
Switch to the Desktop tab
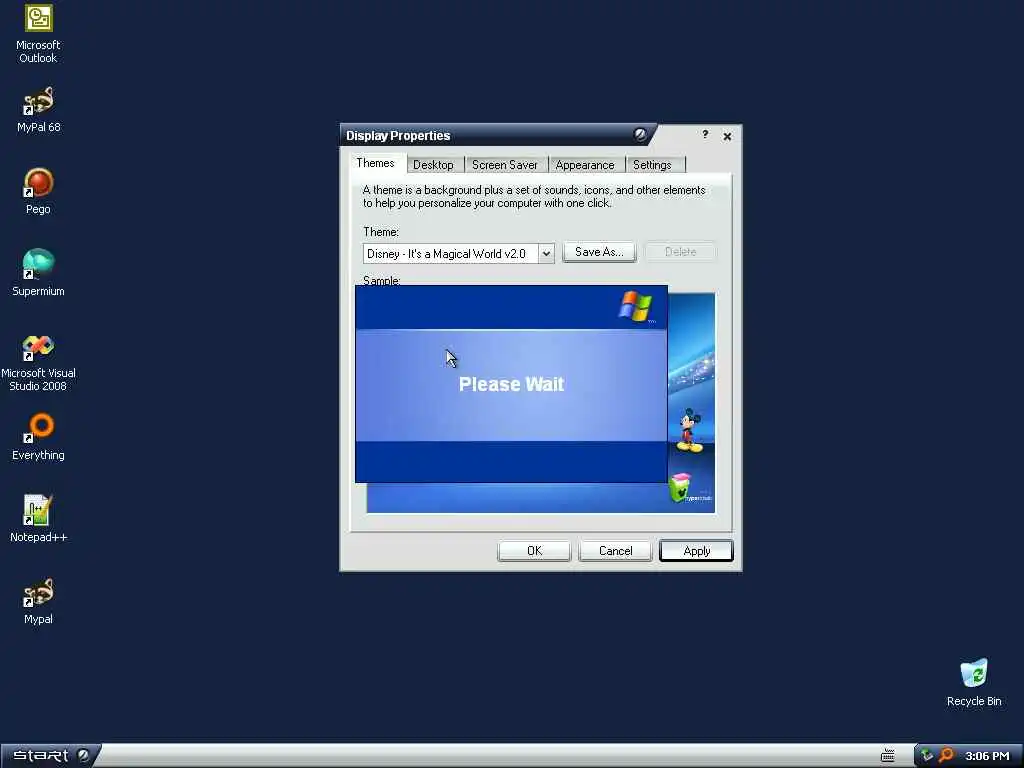click(433, 165)
